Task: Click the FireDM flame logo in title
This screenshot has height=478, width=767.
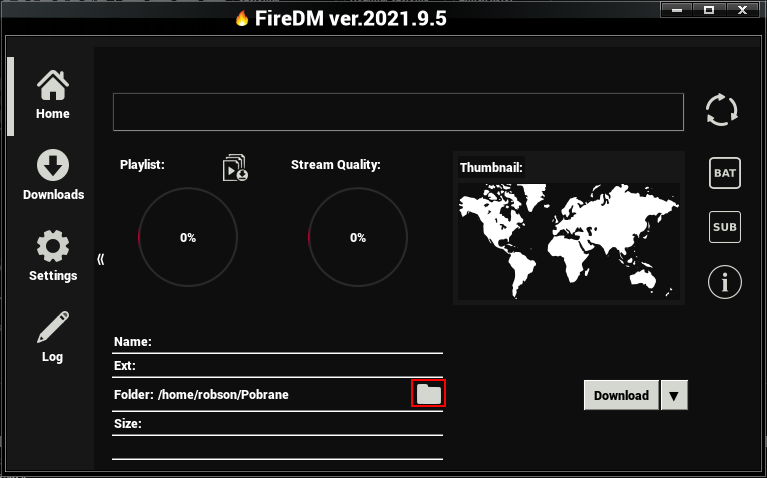Action: 242,19
